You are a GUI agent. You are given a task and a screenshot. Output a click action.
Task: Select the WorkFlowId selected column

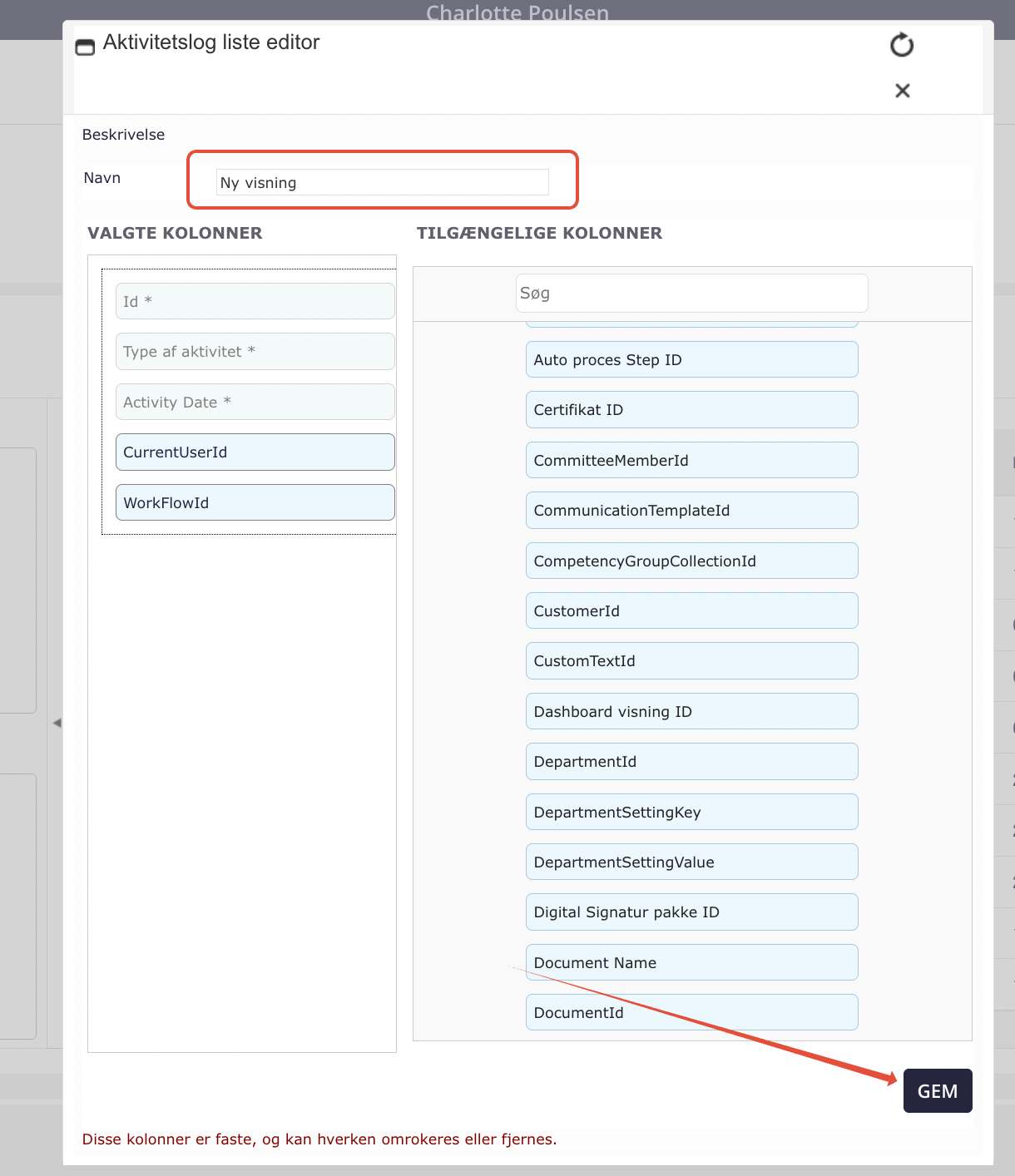(255, 502)
